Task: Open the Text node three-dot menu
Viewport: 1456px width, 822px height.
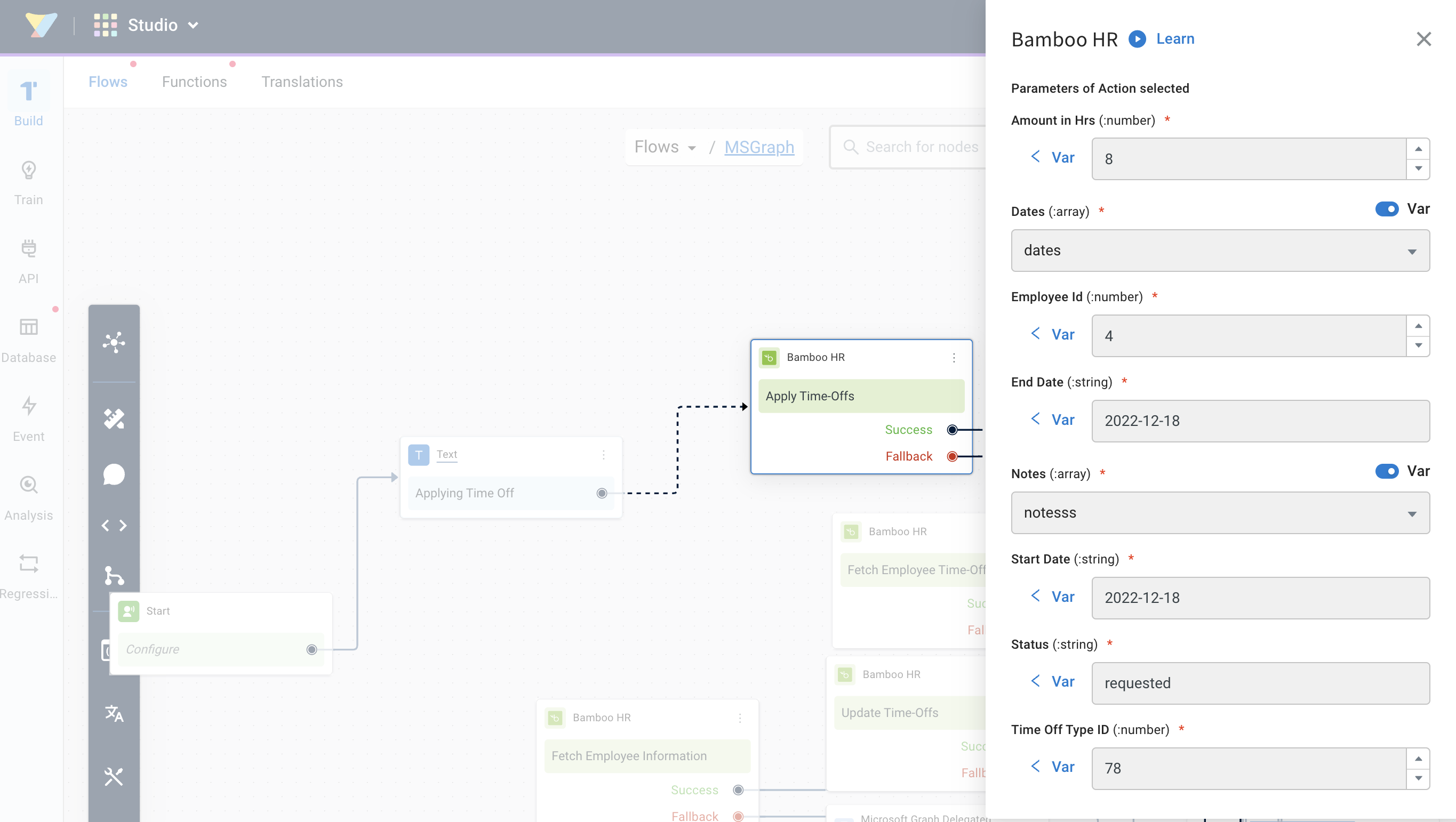Action: [x=604, y=455]
